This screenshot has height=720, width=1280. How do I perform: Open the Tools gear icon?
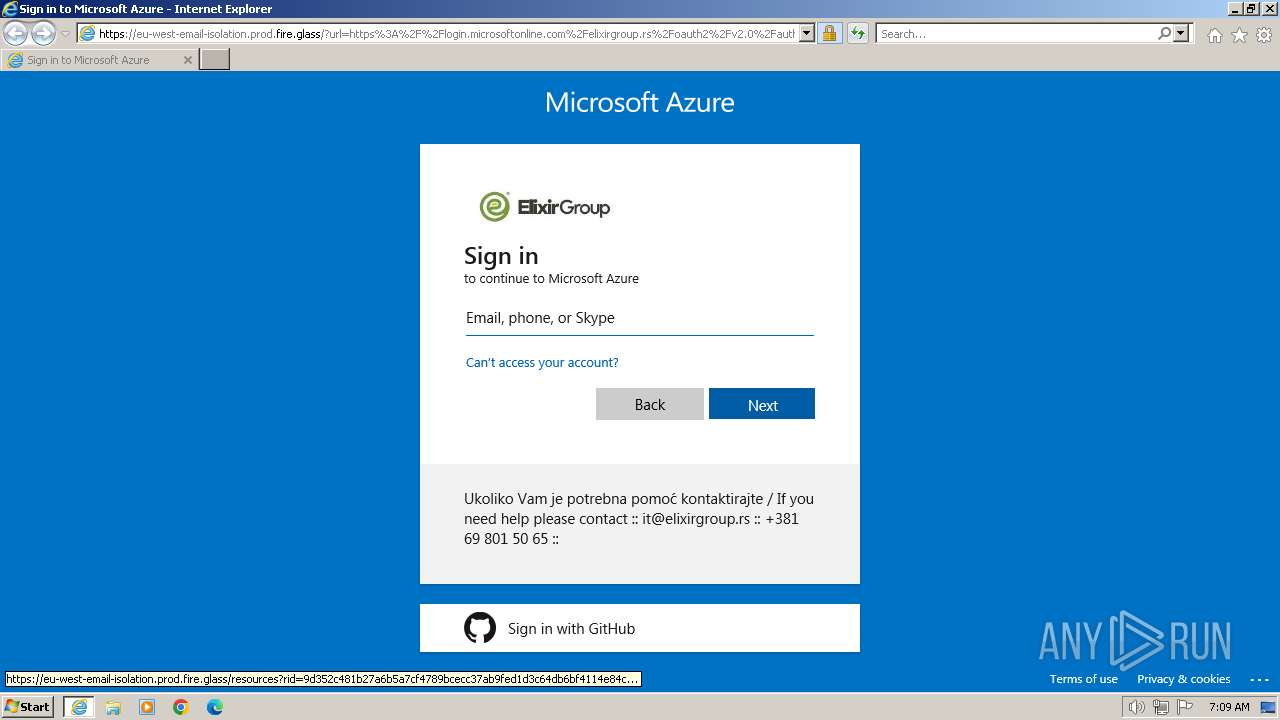[1264, 35]
